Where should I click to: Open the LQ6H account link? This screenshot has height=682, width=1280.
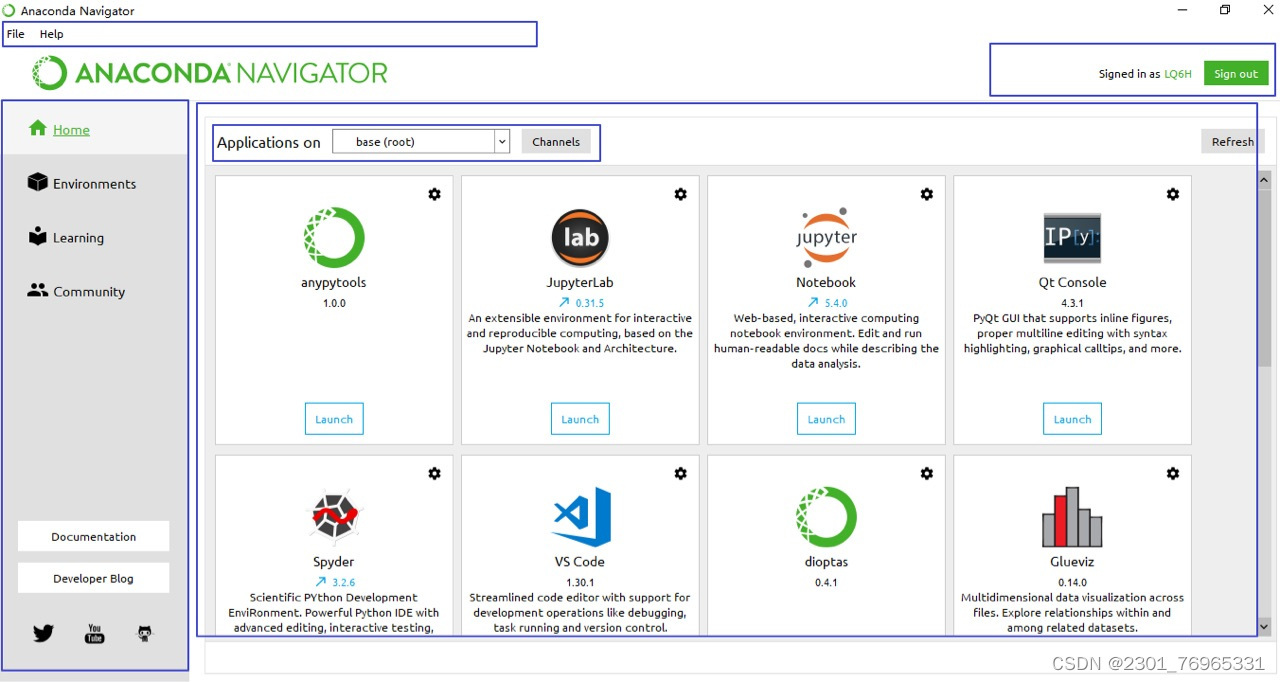(1178, 74)
